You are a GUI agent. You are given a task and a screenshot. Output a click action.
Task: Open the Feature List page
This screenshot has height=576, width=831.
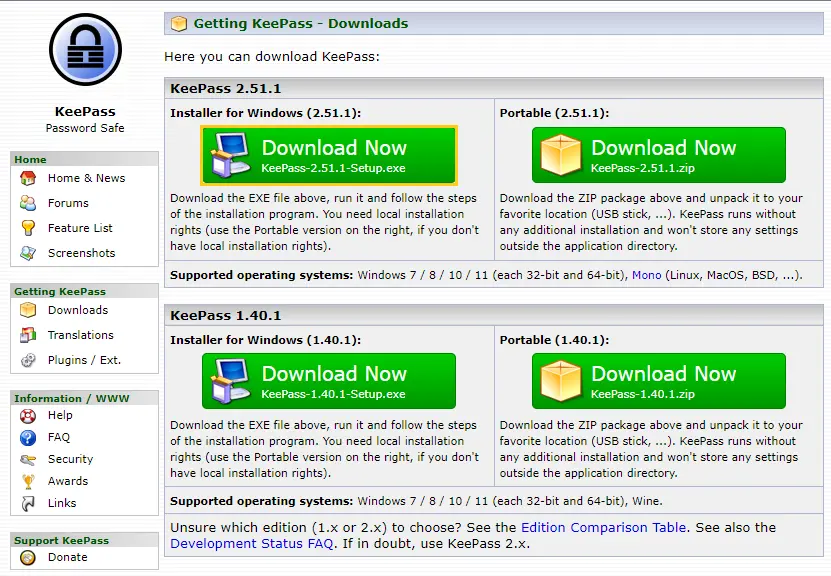pos(80,228)
